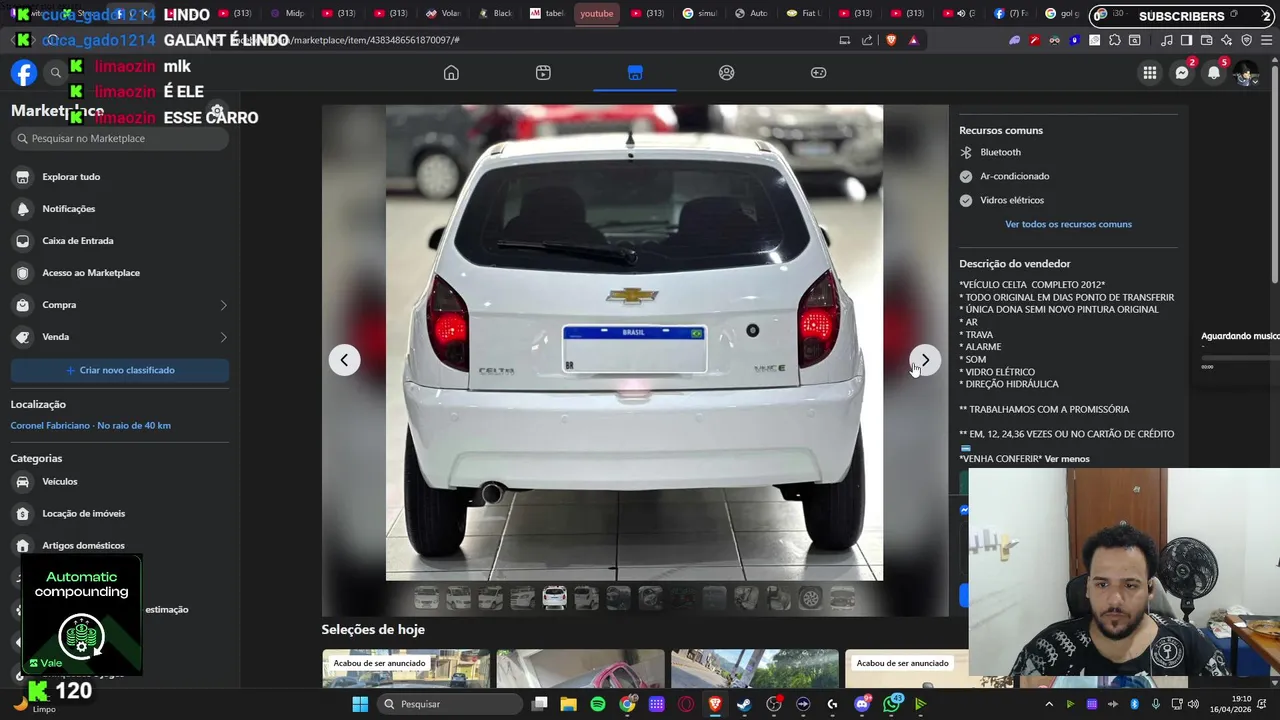Click the Seleções de hoje heading
Screen dimensions: 1280x720
pos(373,629)
